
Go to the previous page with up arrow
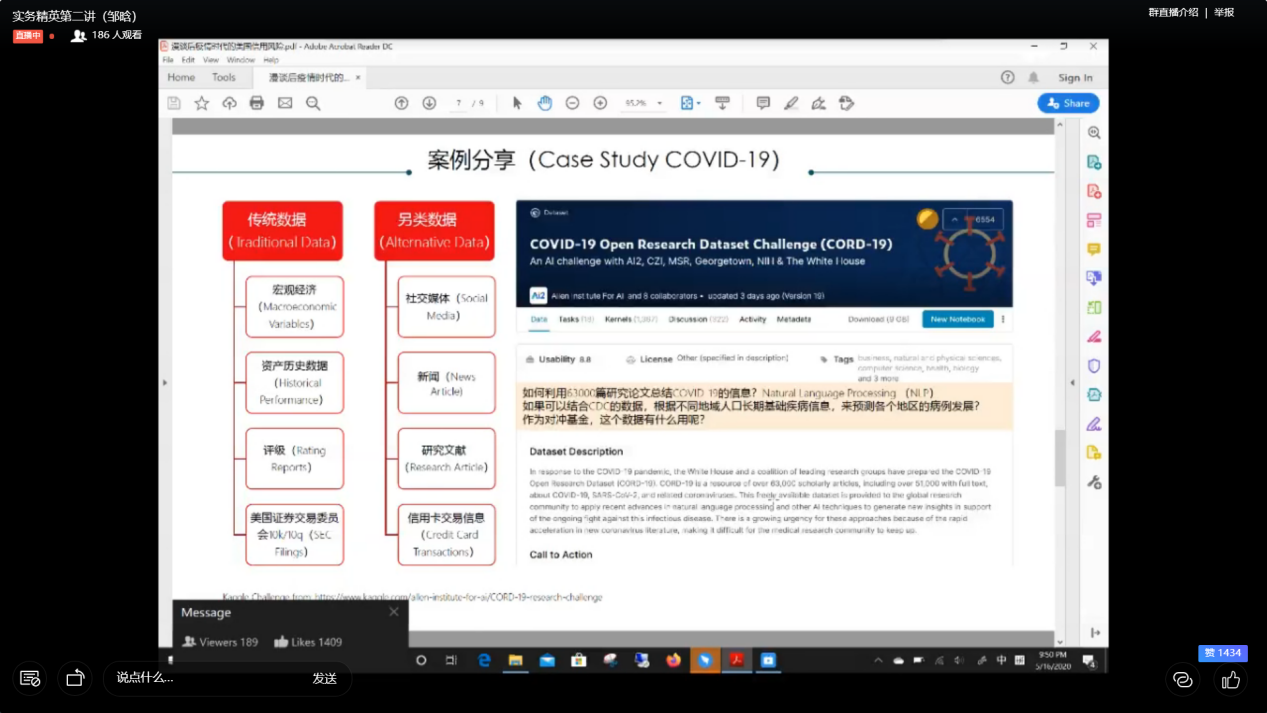click(x=401, y=103)
